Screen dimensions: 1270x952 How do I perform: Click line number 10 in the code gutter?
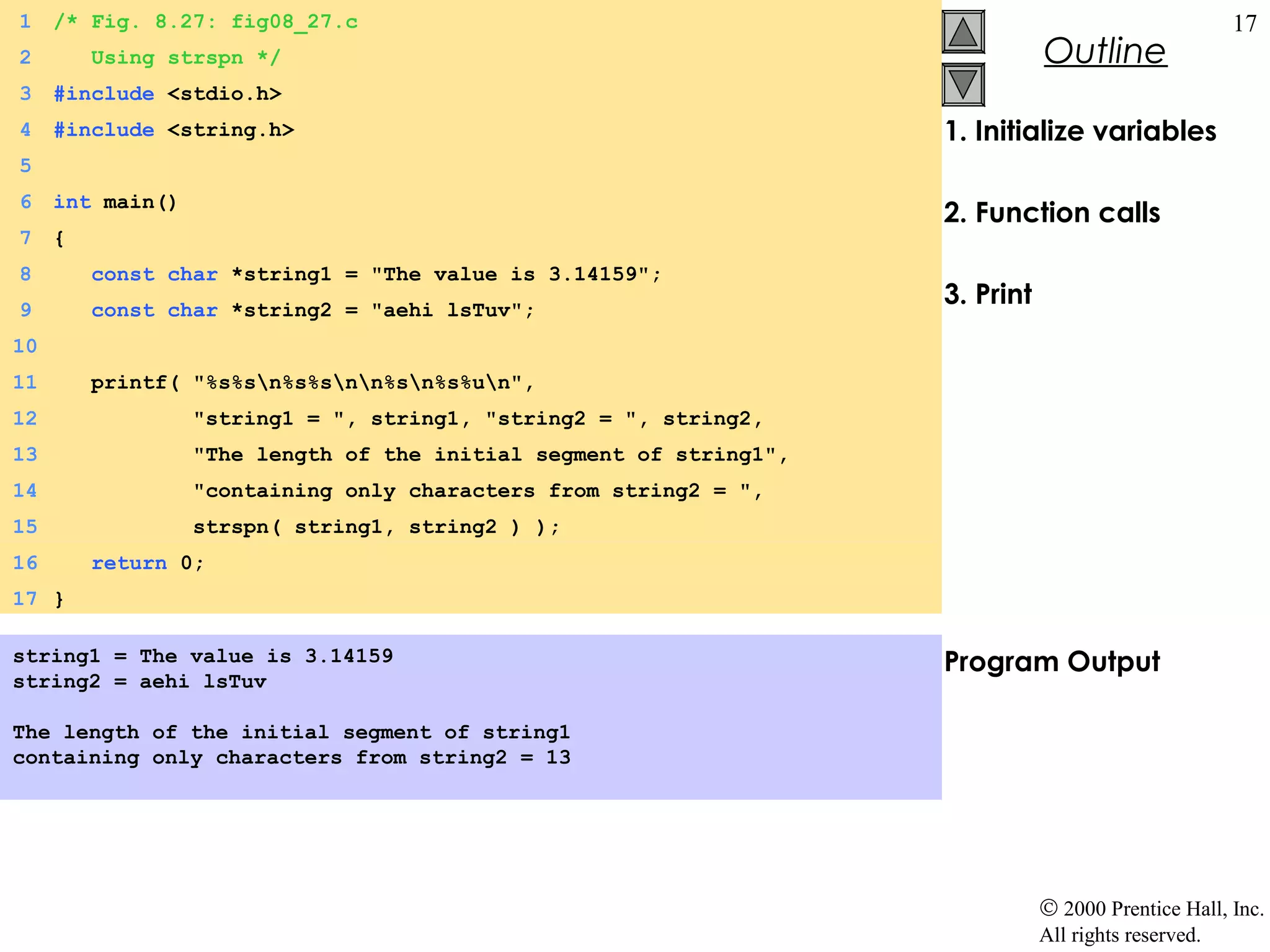[25, 346]
